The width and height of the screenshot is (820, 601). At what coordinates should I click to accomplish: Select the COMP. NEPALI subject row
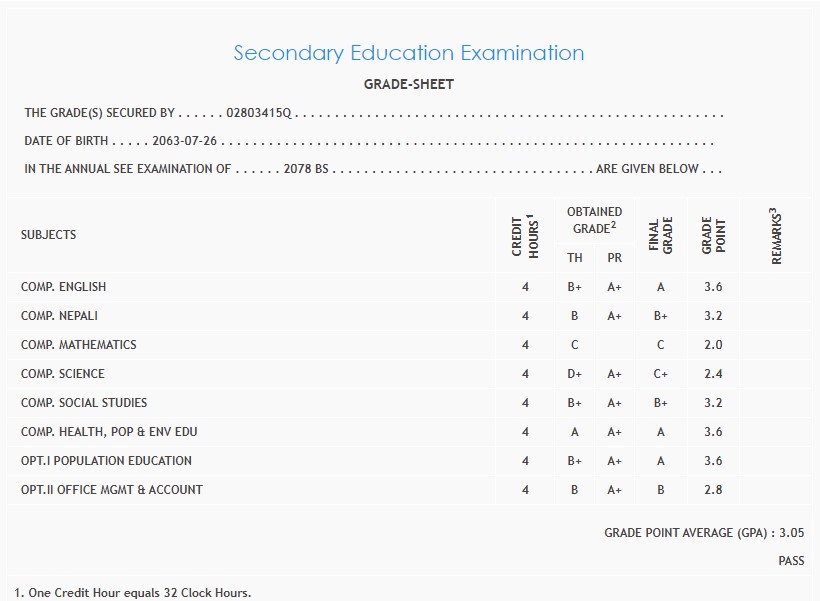point(59,316)
